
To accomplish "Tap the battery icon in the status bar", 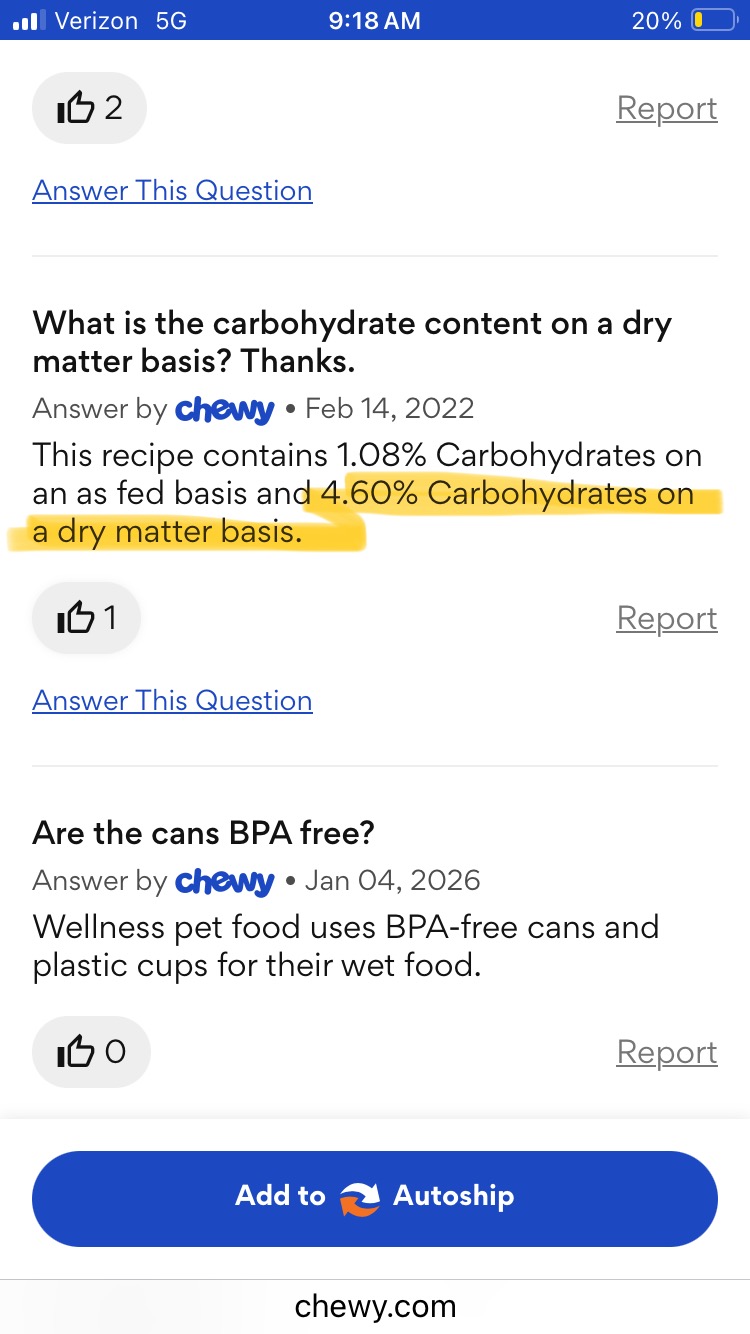I will click(x=713, y=20).
